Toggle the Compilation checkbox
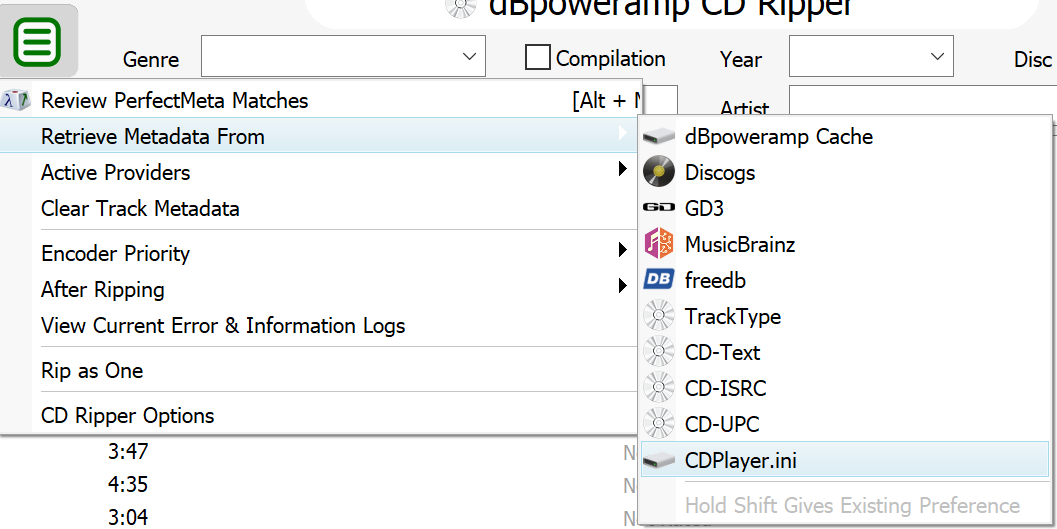The height and width of the screenshot is (529, 1057). point(538,58)
